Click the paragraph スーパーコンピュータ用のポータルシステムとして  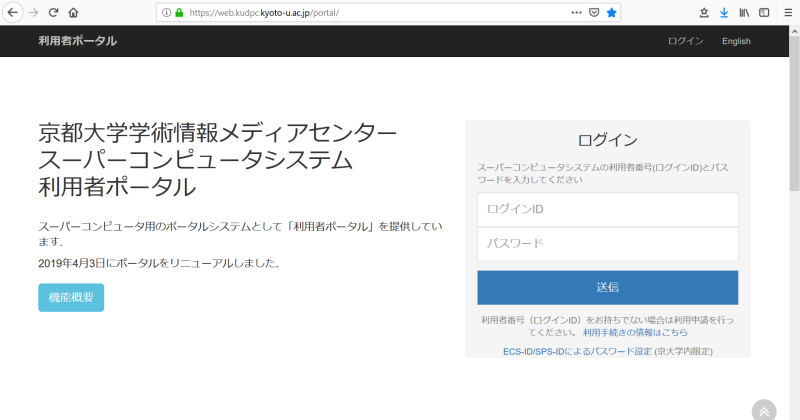240,233
